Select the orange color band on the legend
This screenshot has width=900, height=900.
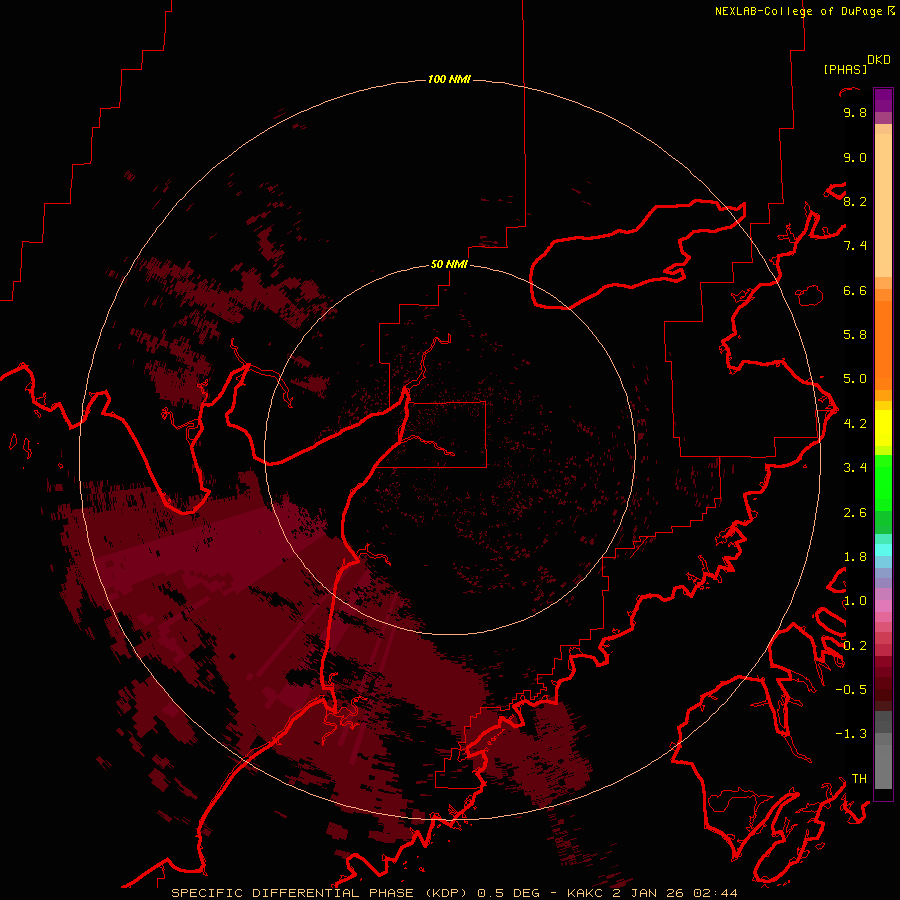click(x=883, y=345)
